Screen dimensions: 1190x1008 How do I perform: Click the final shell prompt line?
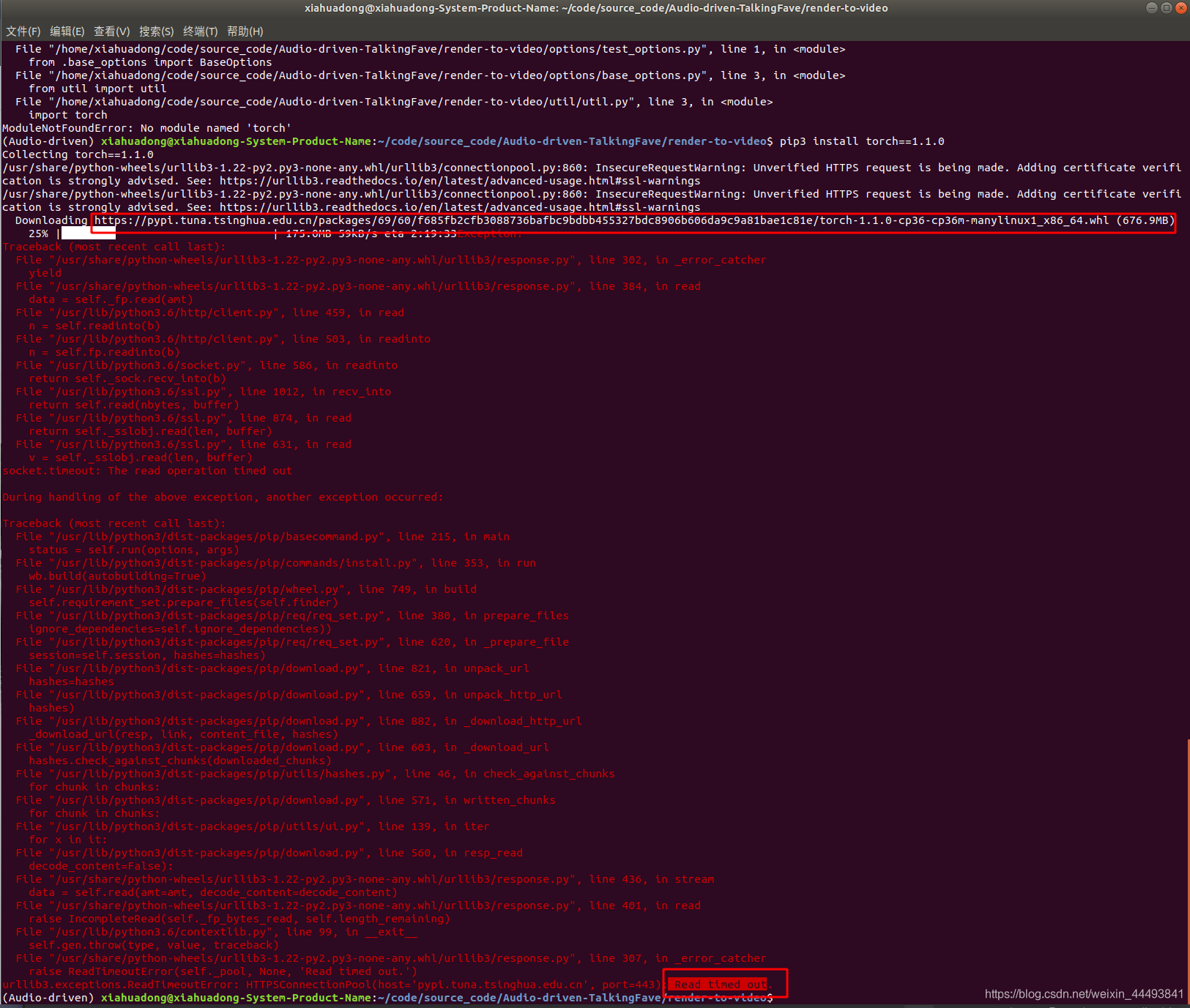click(x=388, y=998)
